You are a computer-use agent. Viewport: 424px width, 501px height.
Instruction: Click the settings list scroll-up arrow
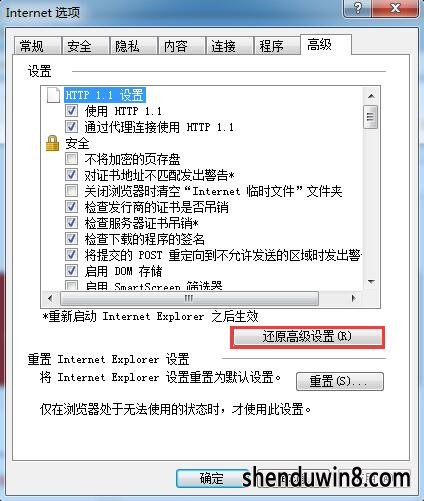(x=371, y=96)
